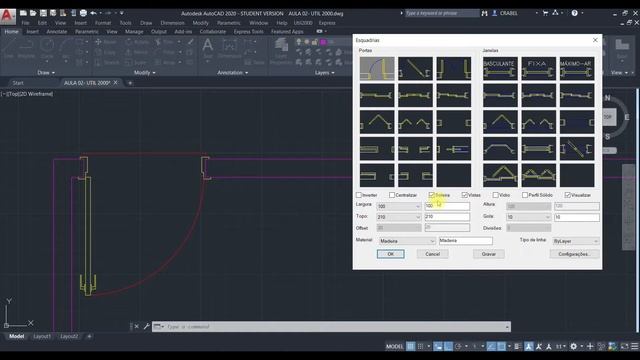The image size is (640, 360).
Task: Switch to the Layout2 tab
Action: [x=69, y=336]
